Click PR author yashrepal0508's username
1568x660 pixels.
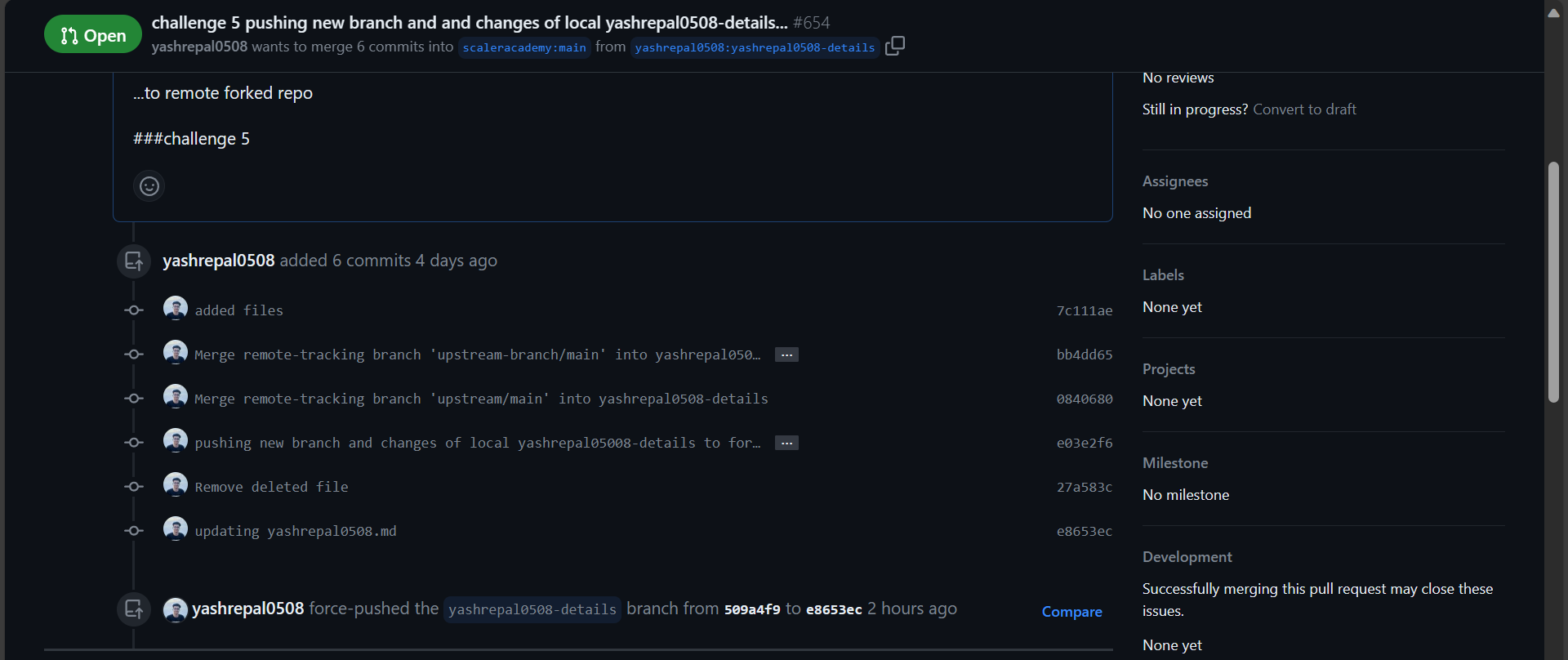pyautogui.click(x=199, y=47)
